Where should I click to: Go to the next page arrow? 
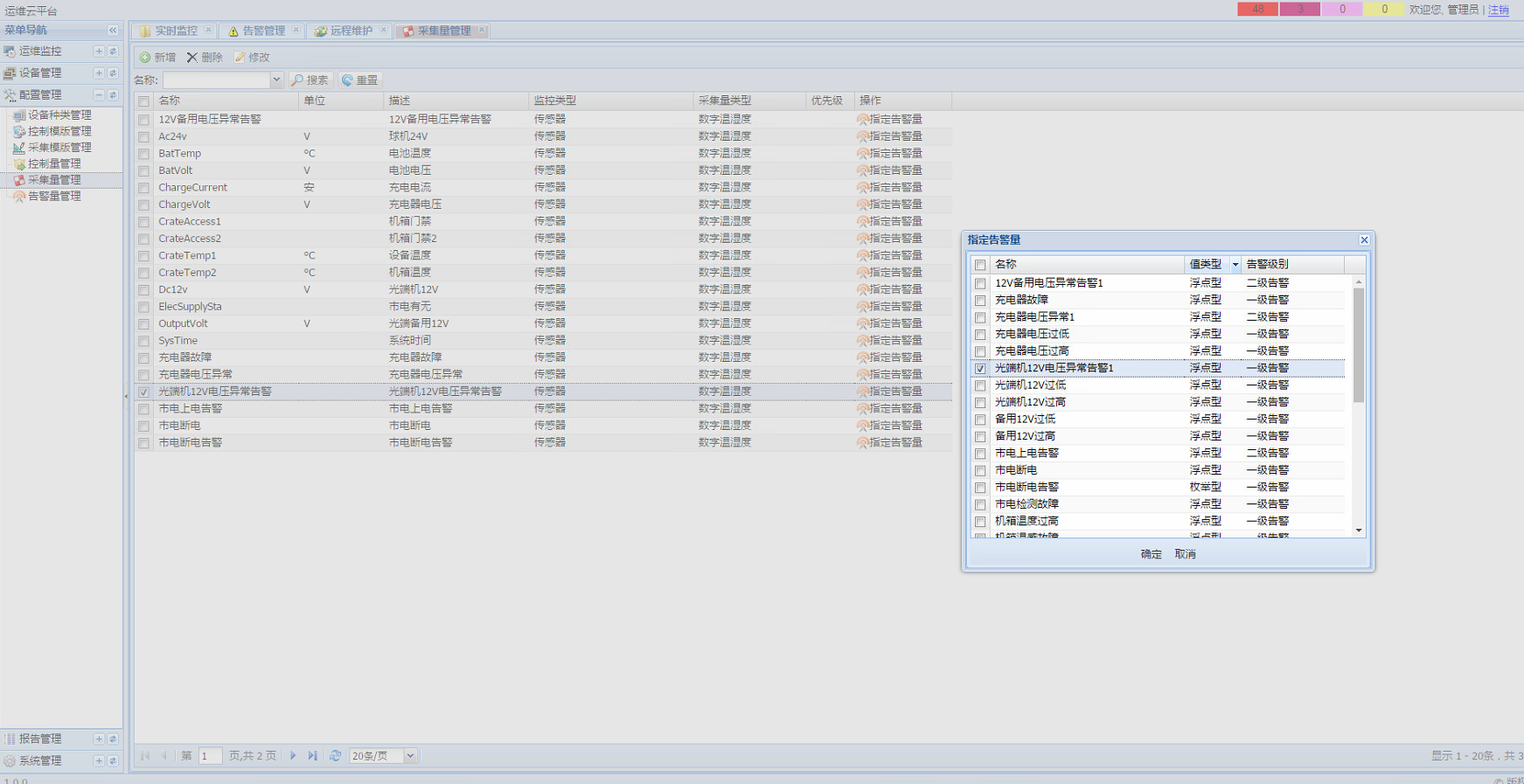pyautogui.click(x=293, y=756)
